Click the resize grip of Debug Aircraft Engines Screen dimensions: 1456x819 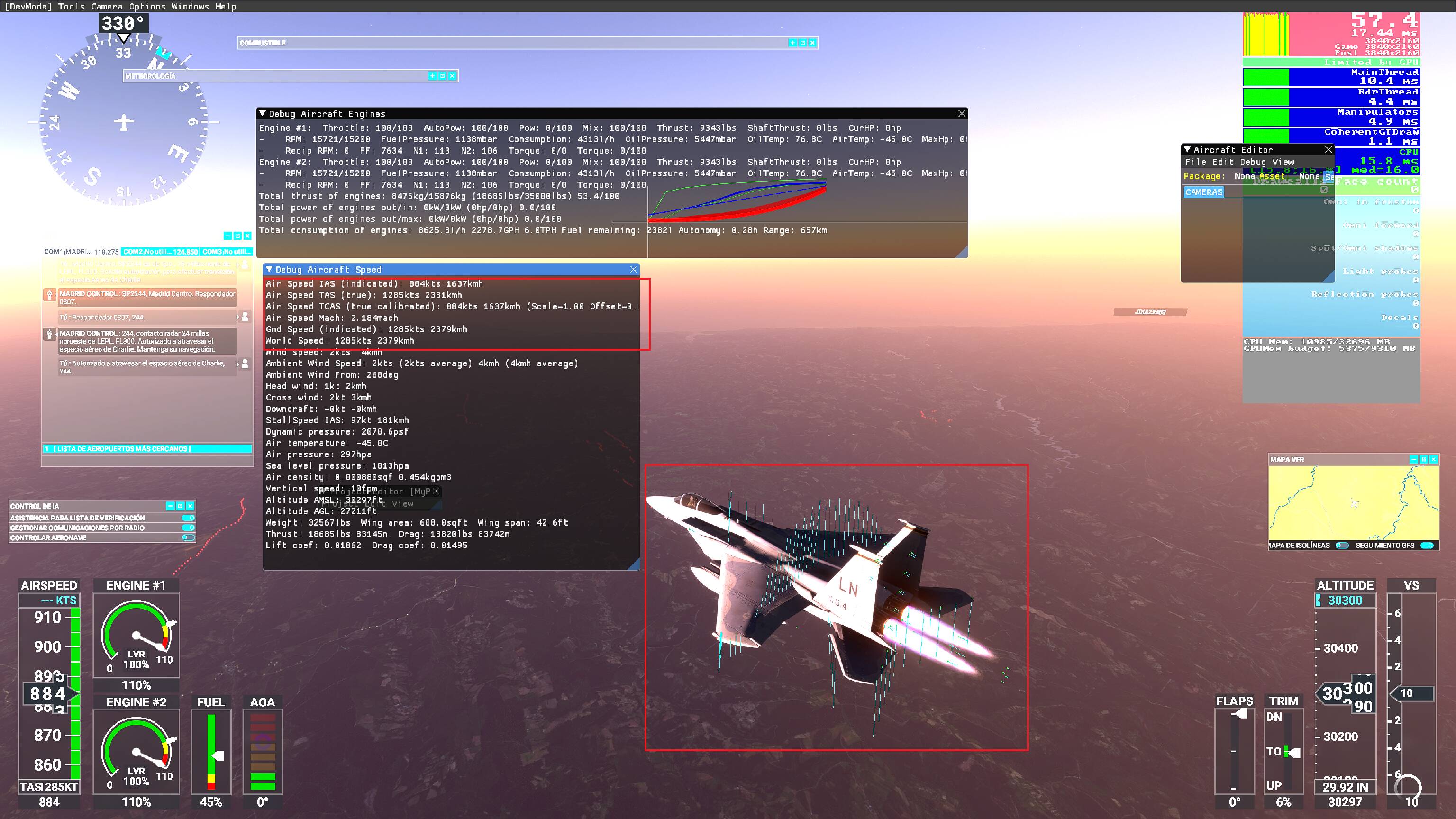coord(962,252)
